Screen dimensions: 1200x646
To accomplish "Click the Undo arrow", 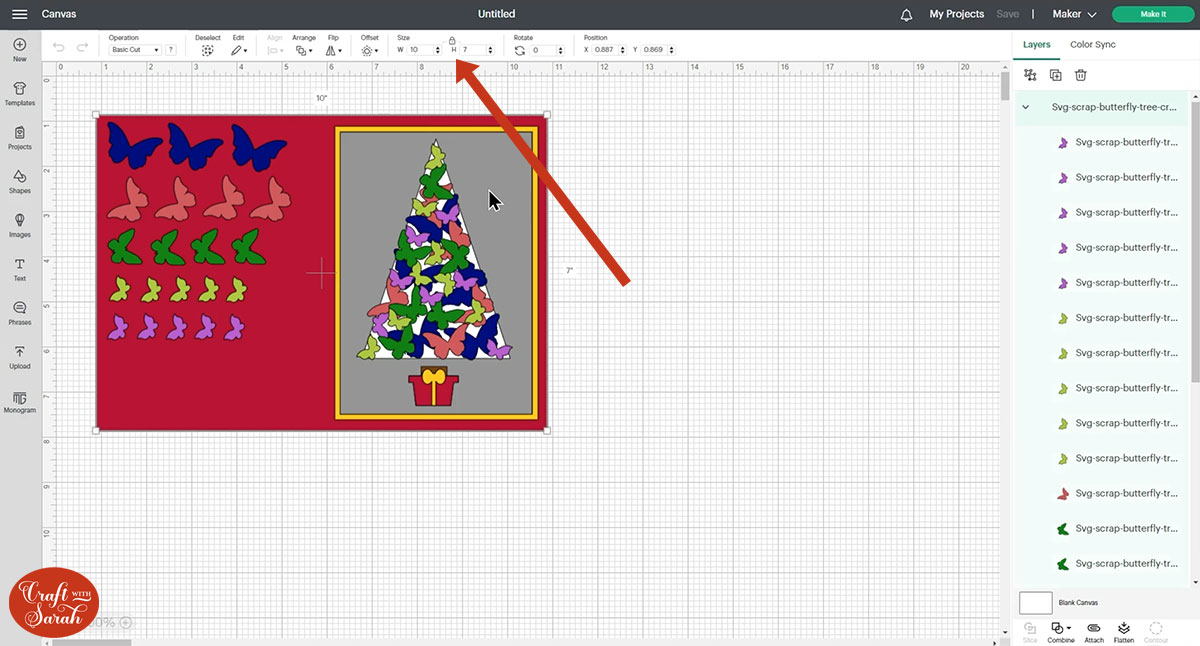I will coord(59,47).
